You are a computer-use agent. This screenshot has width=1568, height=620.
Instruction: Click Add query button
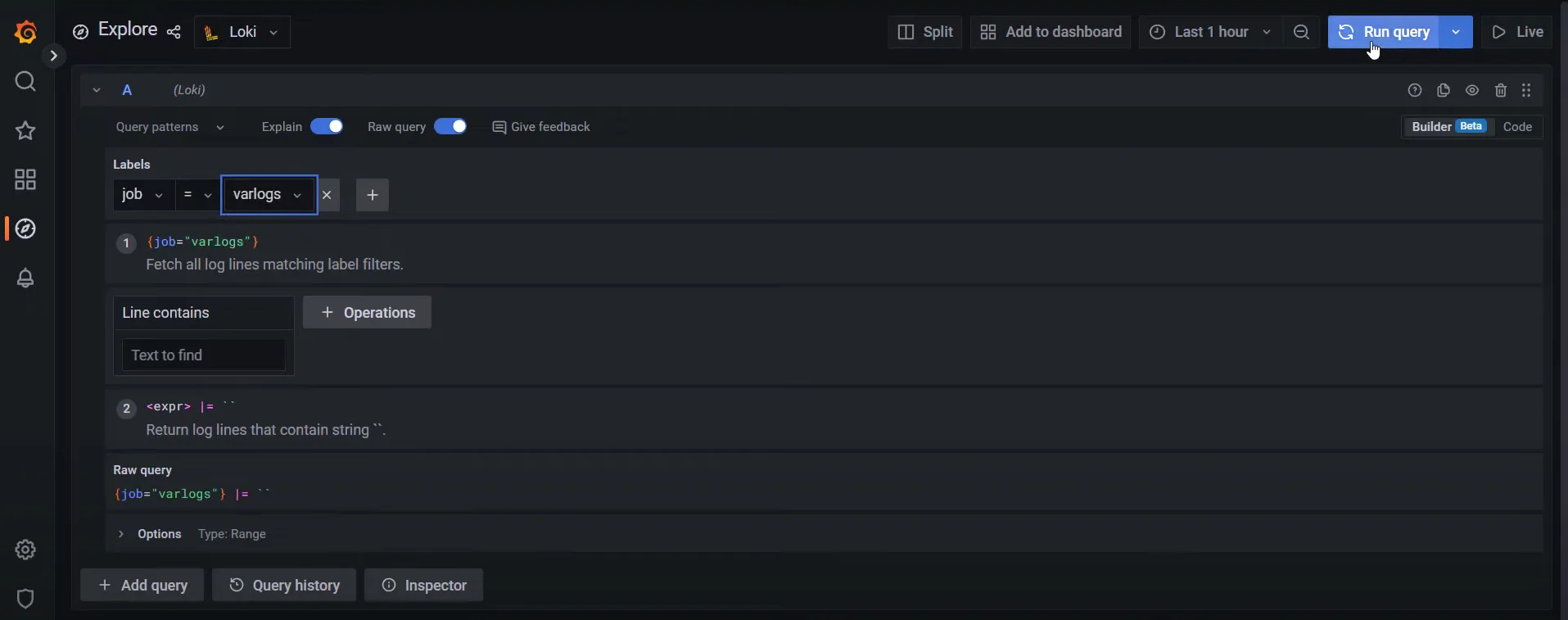pyautogui.click(x=142, y=586)
